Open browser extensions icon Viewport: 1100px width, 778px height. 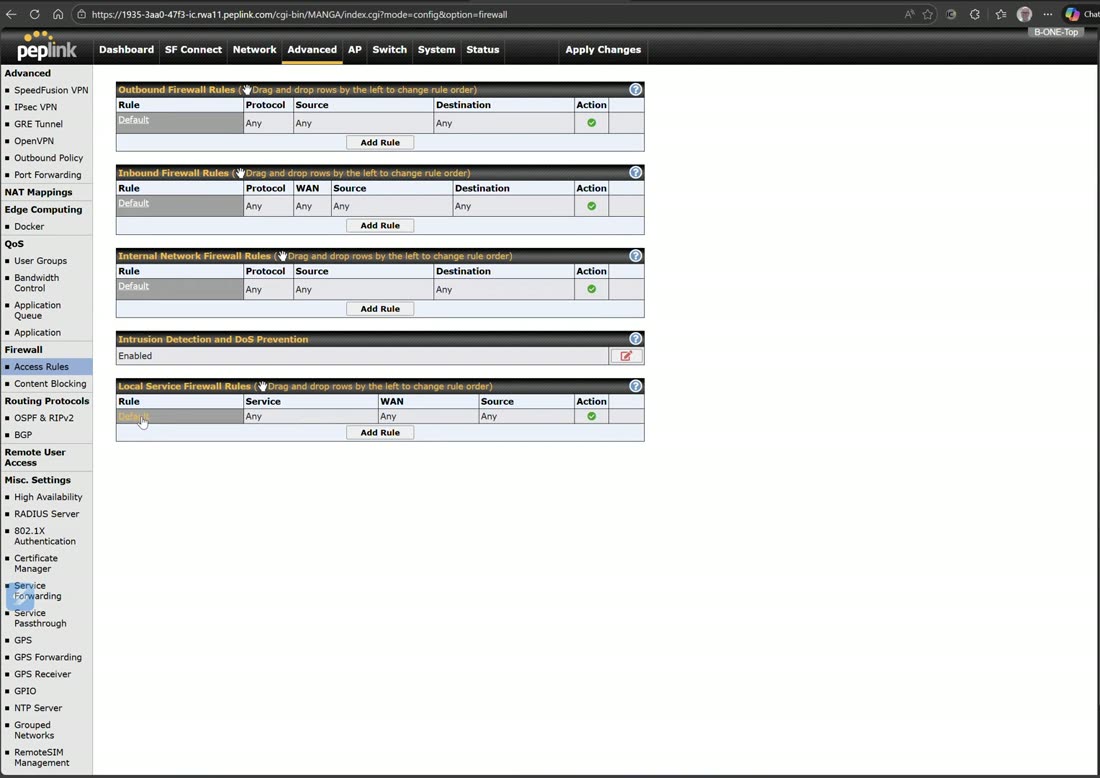click(975, 14)
